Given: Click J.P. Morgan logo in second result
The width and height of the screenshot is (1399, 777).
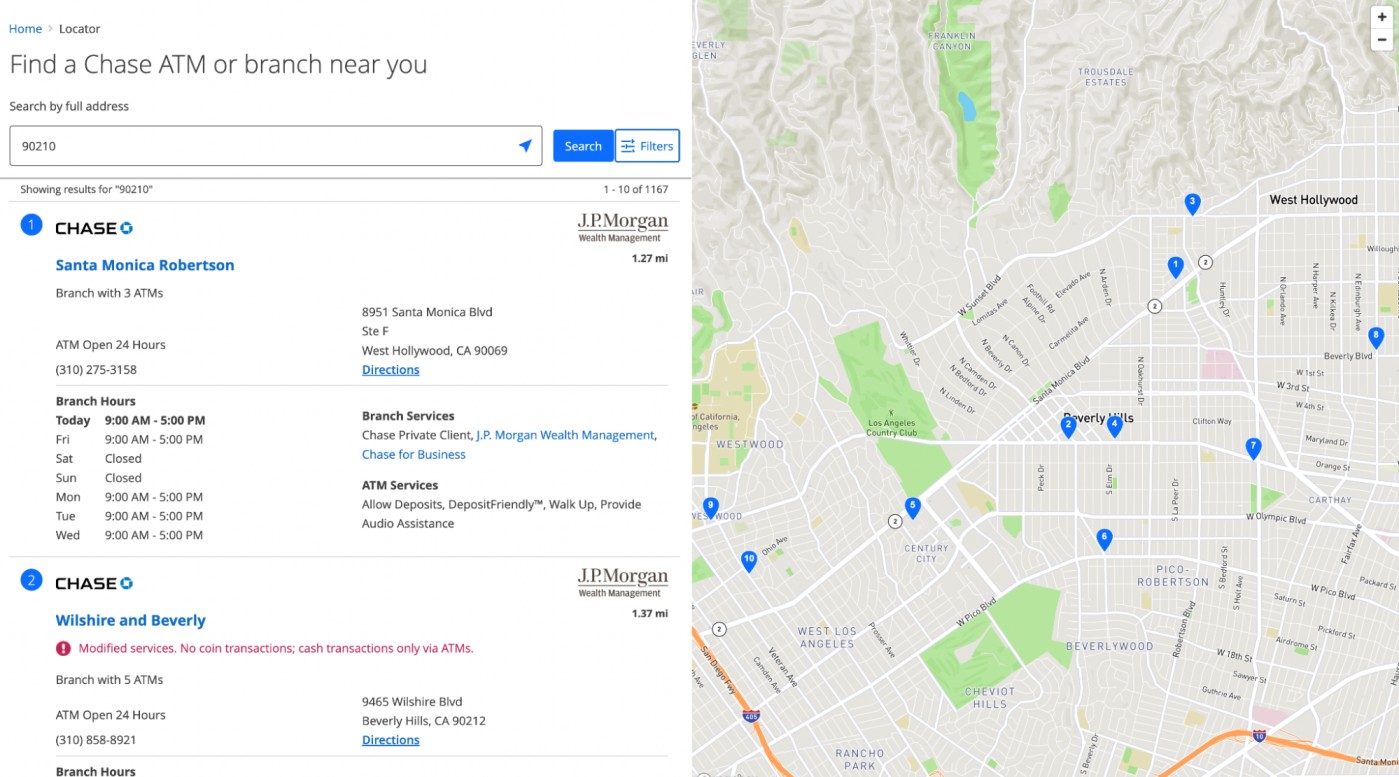Looking at the screenshot, I should point(622,582).
